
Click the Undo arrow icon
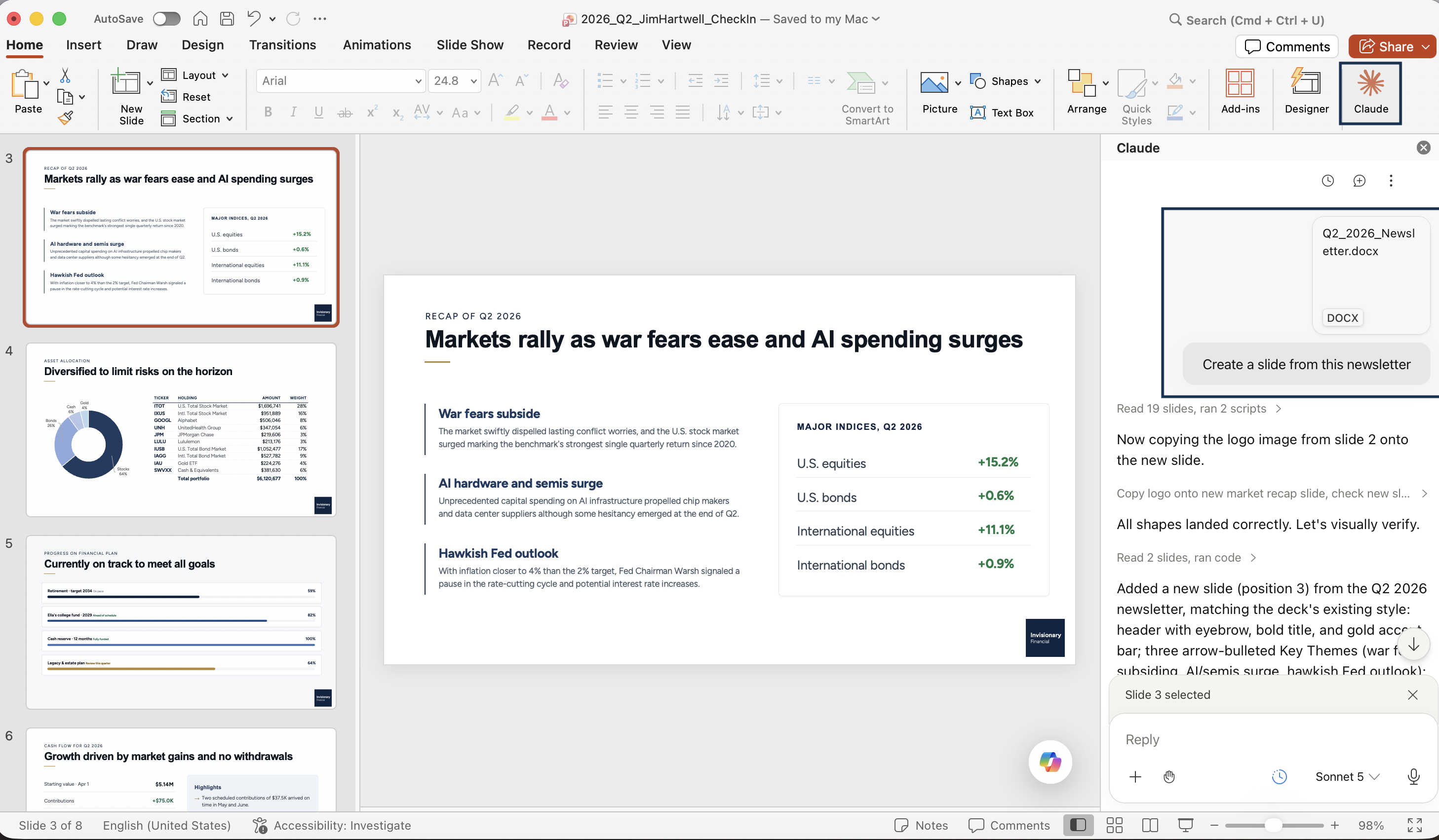254,19
